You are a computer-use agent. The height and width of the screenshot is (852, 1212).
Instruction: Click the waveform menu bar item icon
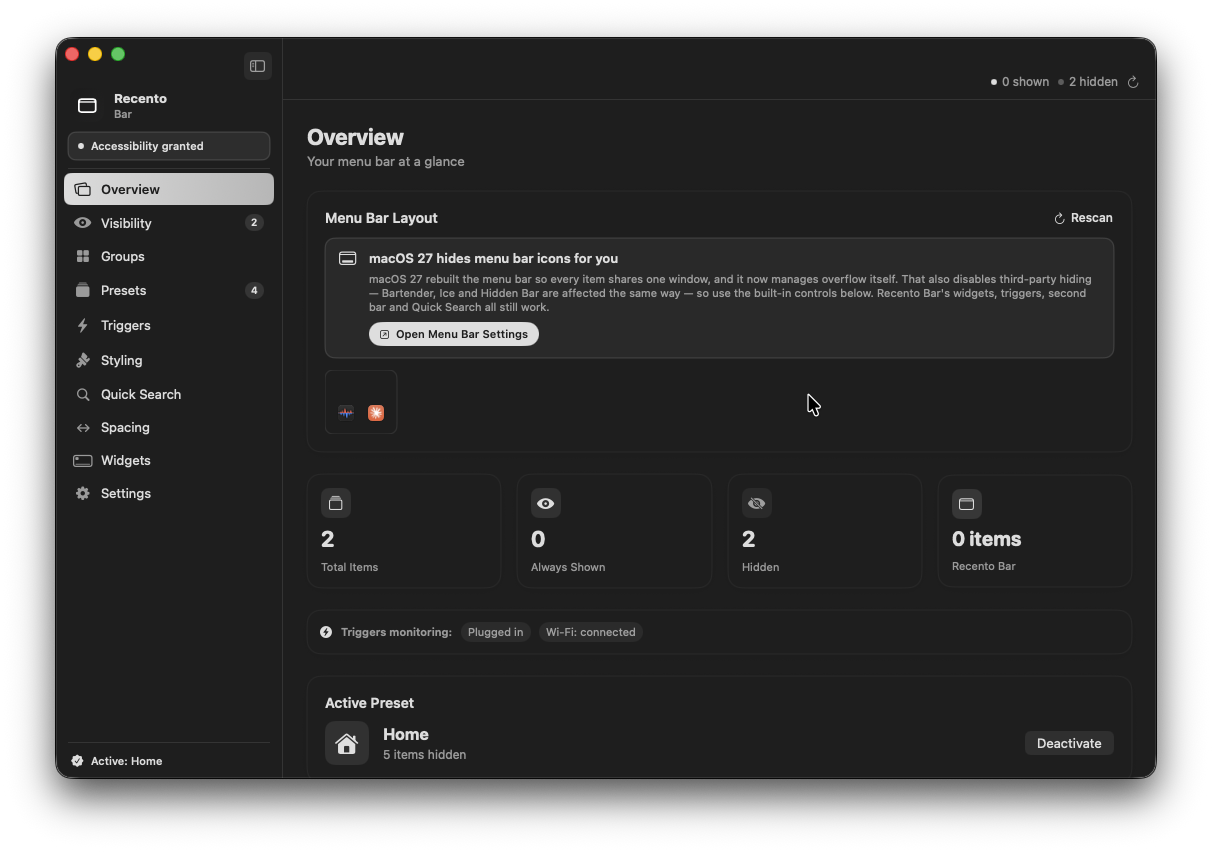pyautogui.click(x=346, y=413)
